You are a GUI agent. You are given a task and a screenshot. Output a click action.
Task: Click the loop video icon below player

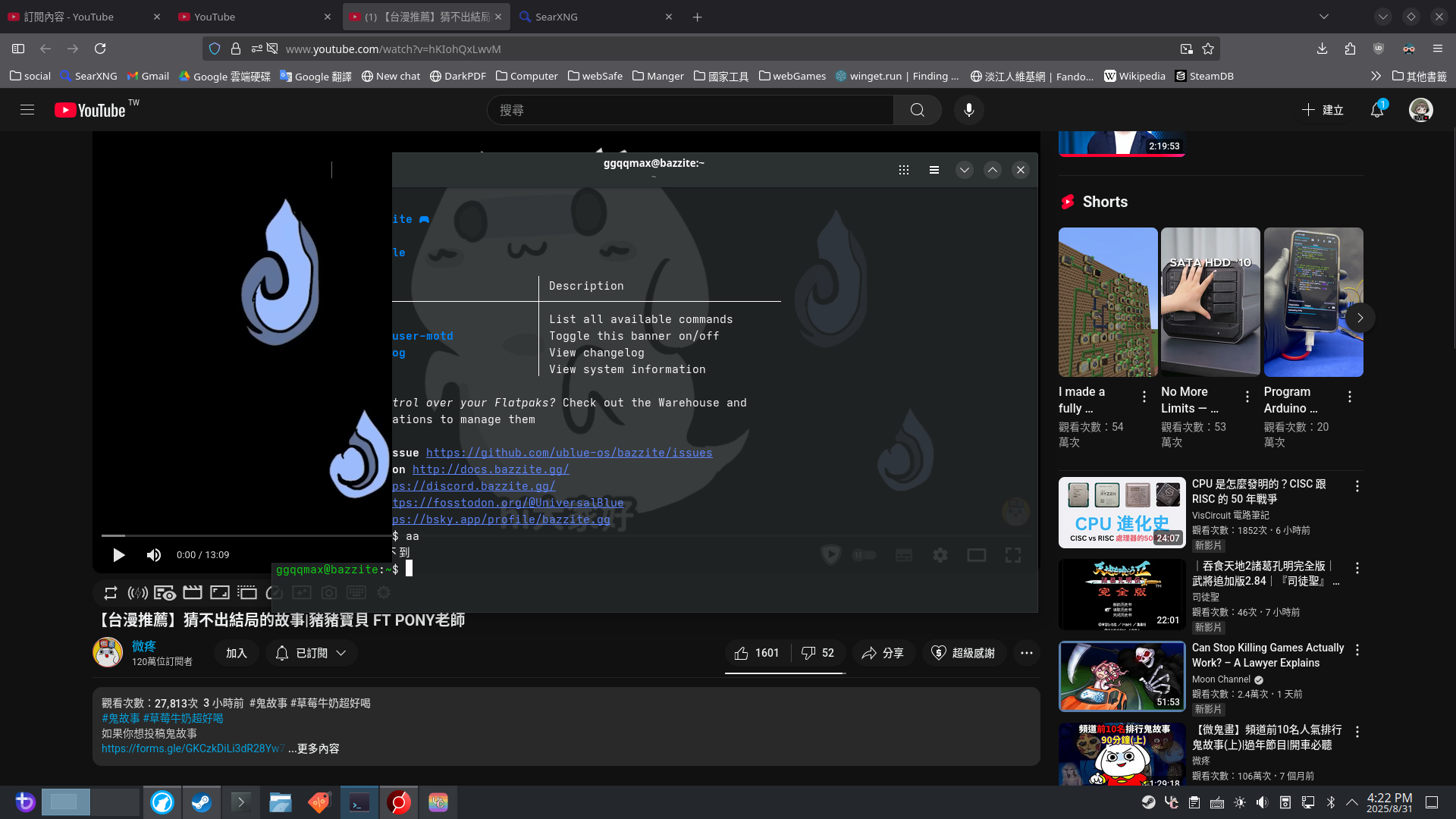coord(111,593)
